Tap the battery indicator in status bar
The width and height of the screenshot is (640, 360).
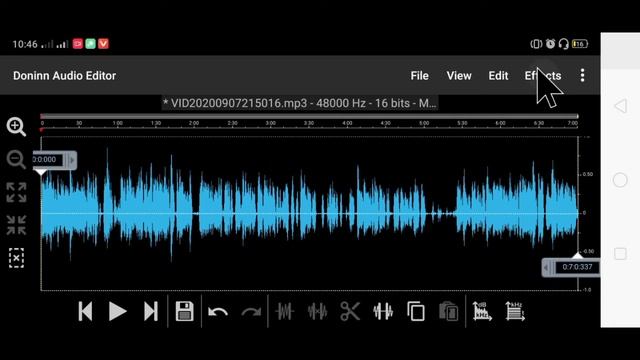click(x=580, y=44)
